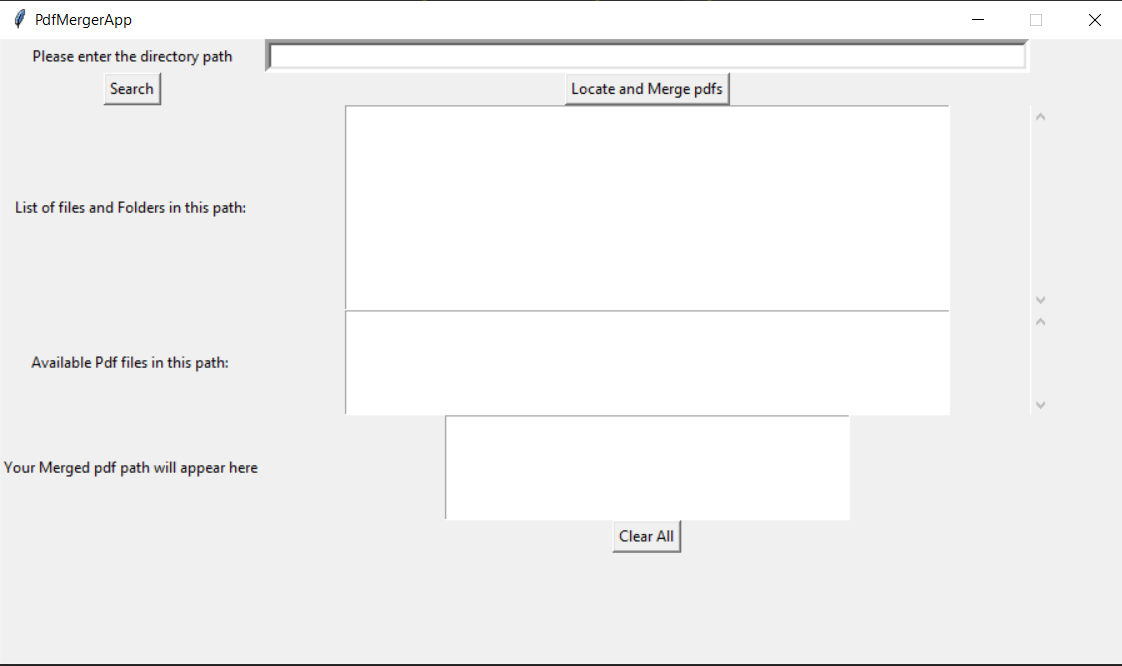Click inside the directory path input box

pos(646,56)
